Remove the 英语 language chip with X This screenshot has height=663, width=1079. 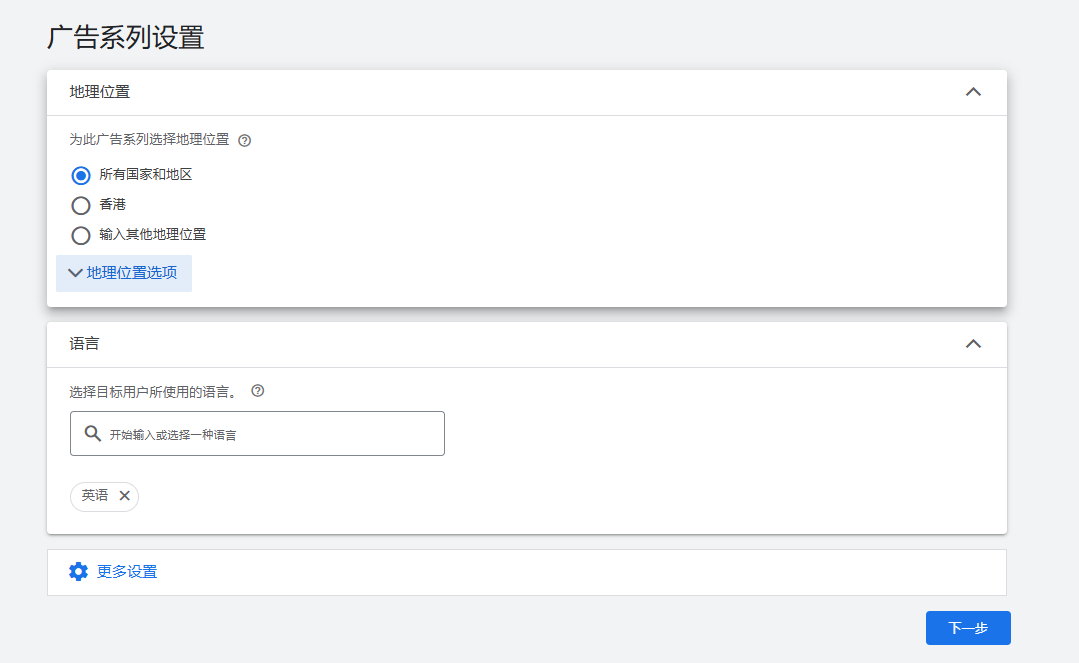125,496
